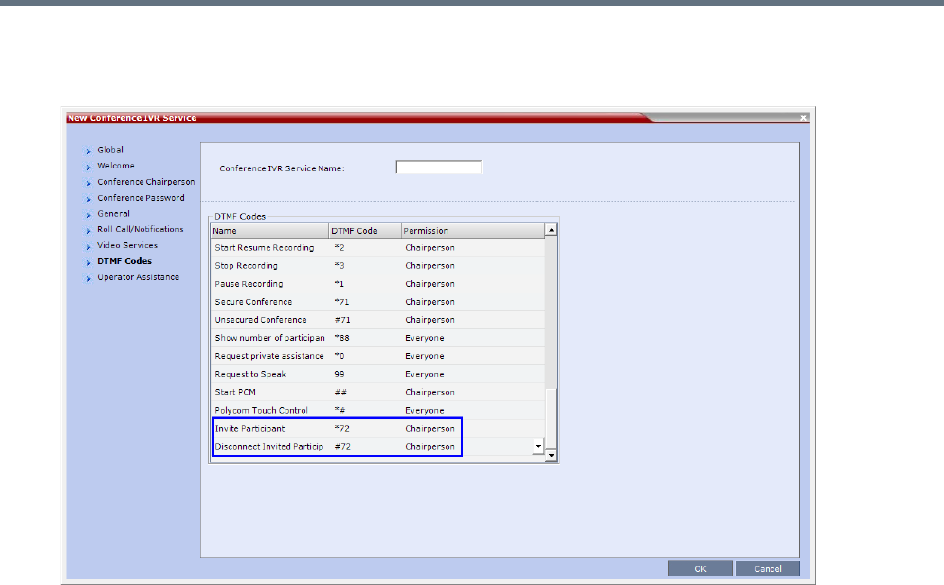The width and height of the screenshot is (944, 585).
Task: Confirm with the OK button
Action: click(700, 568)
